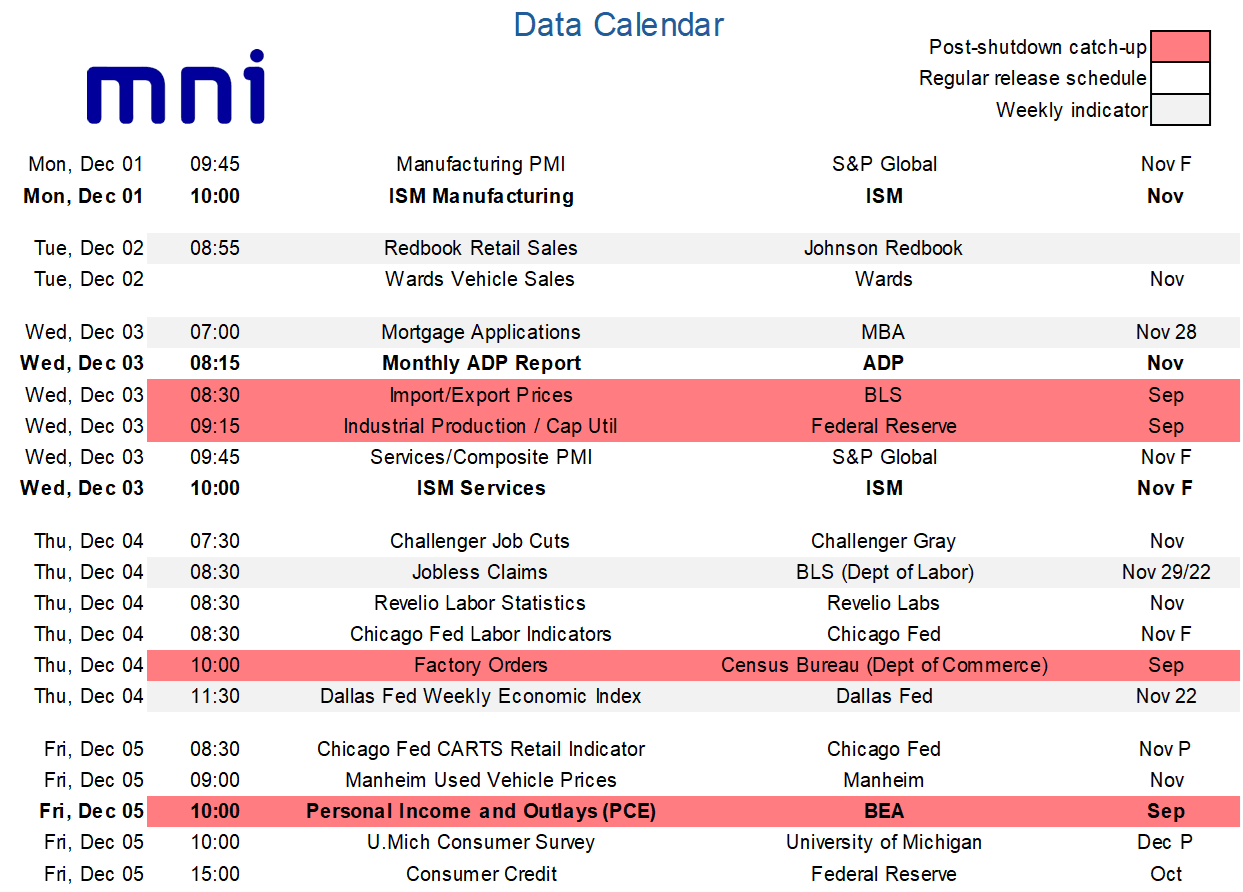Click the 07:00 time cell

(x=215, y=332)
